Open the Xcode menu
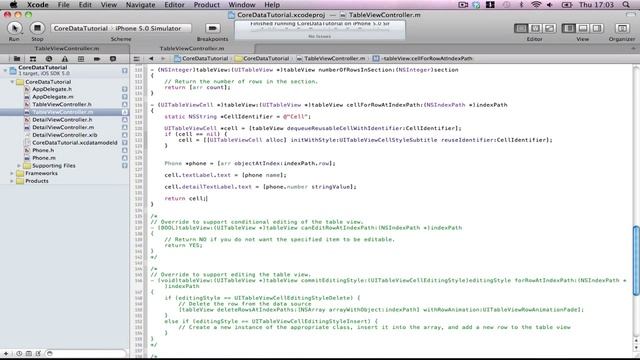Viewport: 640px width, 360px height. (38, 5)
